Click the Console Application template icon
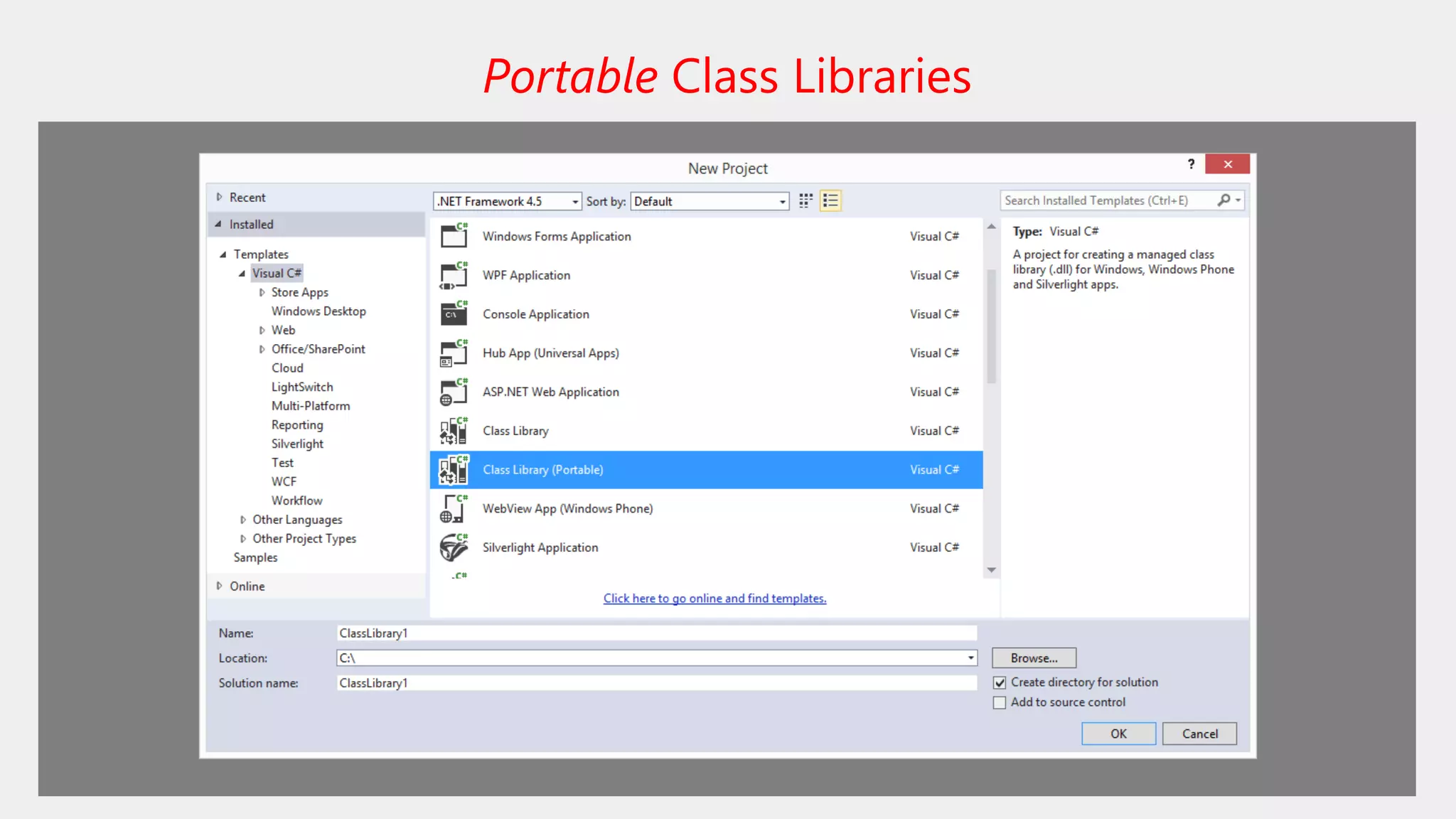 coord(454,314)
